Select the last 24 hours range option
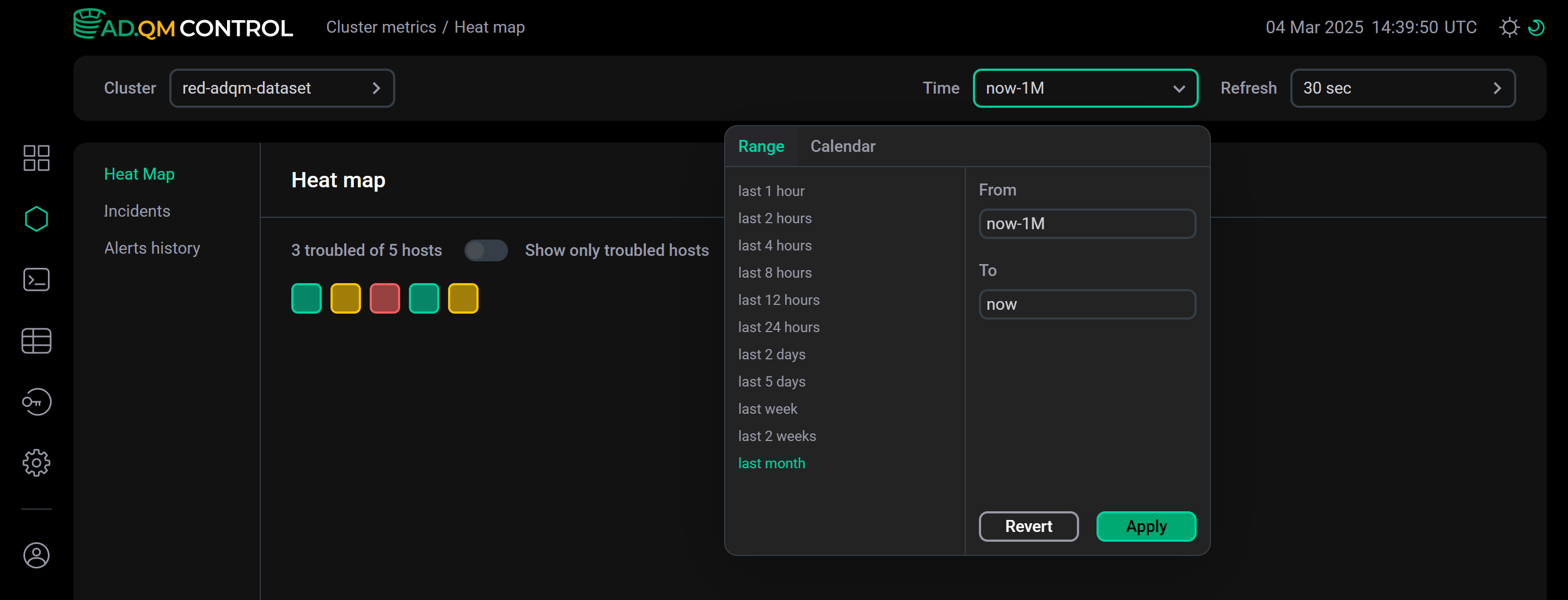Viewport: 1568px width, 600px height. point(779,327)
